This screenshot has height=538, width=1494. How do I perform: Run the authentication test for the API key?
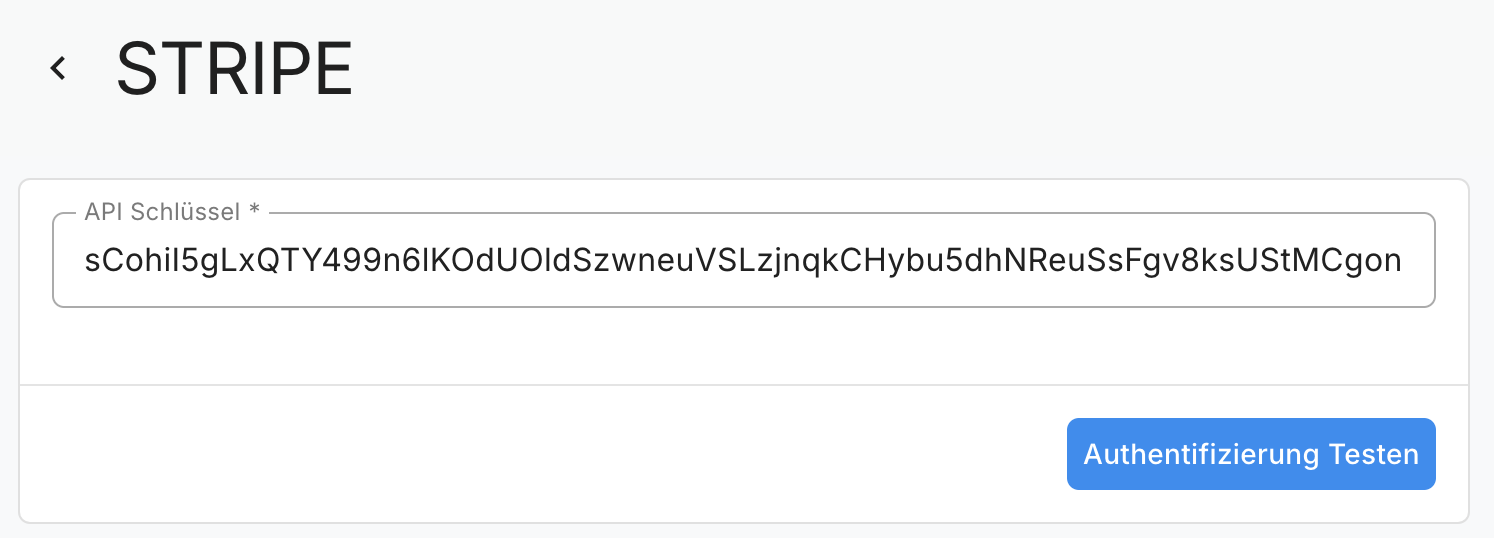tap(1250, 454)
